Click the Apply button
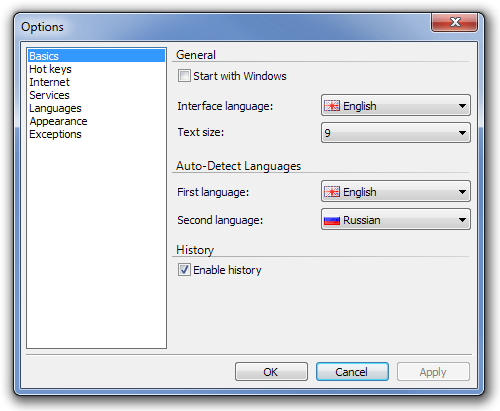500x411 pixels. pos(433,372)
